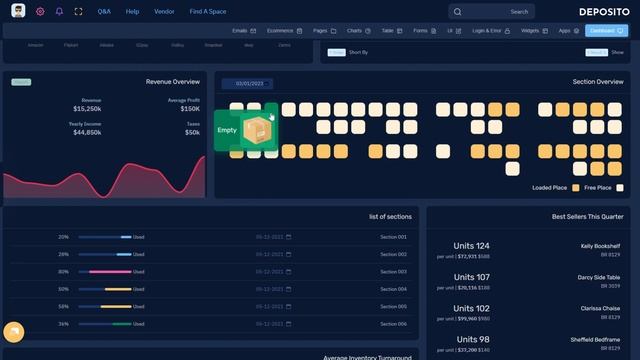Open the Widgets menu
640x360 pixels.
(x=534, y=31)
